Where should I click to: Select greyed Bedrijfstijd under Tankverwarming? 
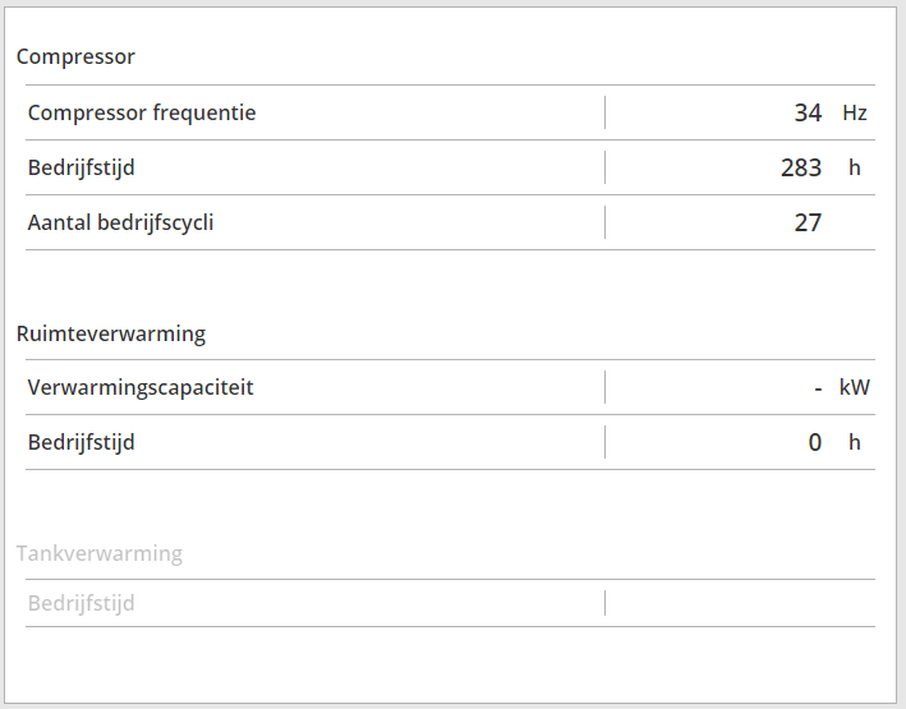[x=81, y=603]
